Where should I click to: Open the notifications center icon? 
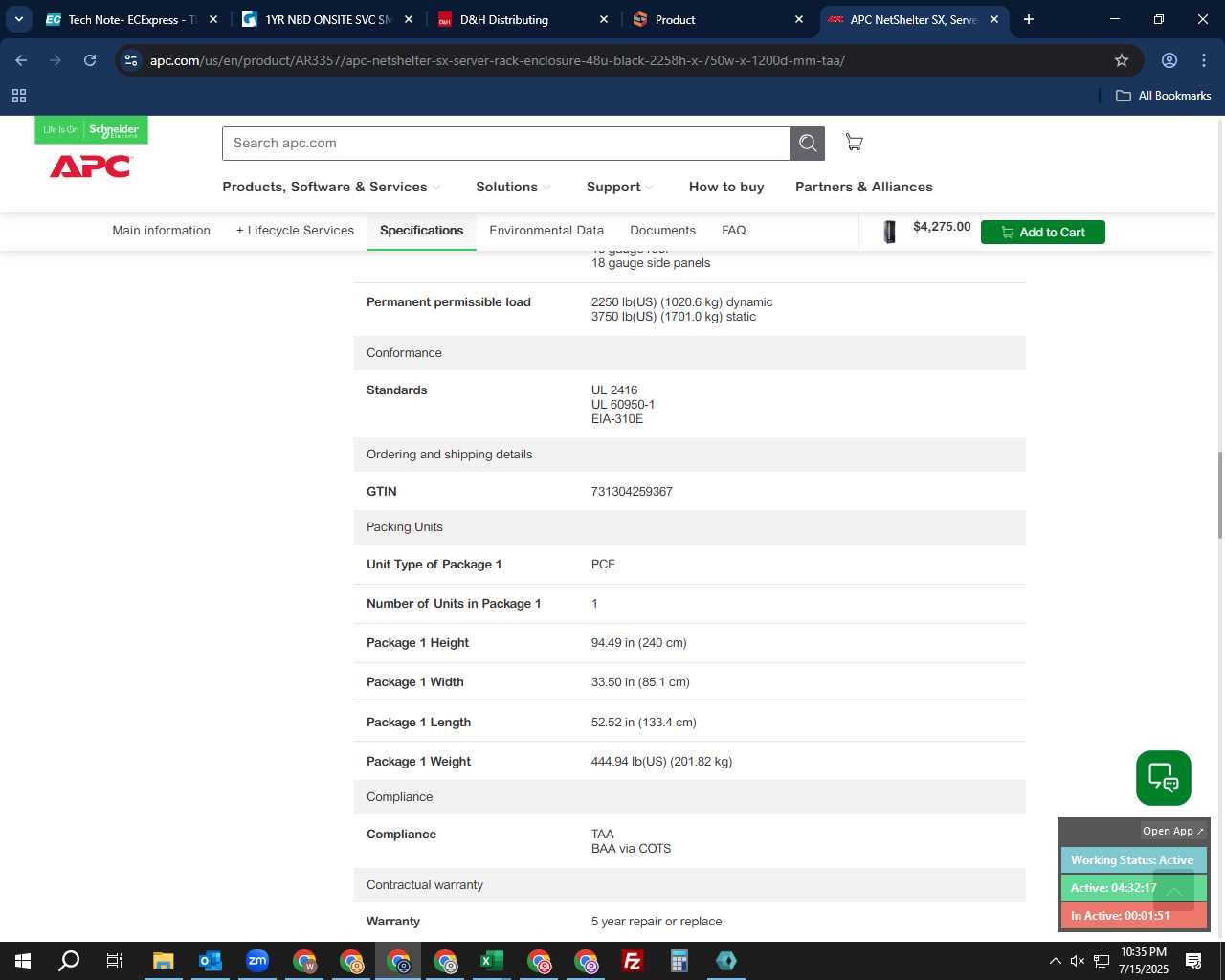1193,961
